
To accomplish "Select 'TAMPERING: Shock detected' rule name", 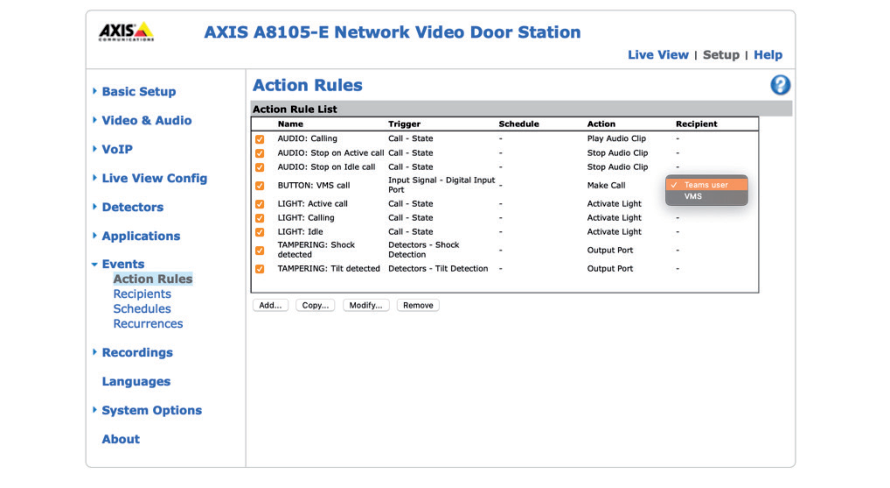I will click(x=316, y=250).
